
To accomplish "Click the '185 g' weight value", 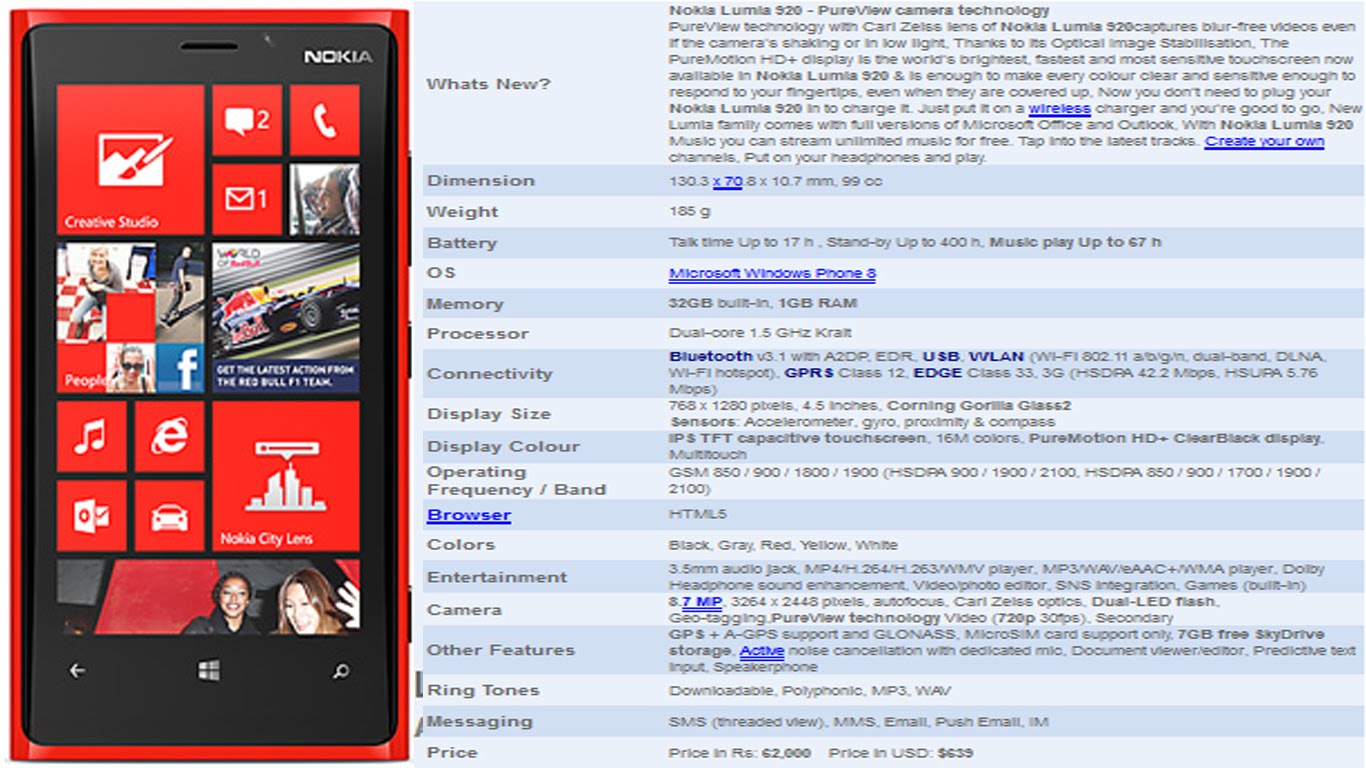I will click(690, 212).
